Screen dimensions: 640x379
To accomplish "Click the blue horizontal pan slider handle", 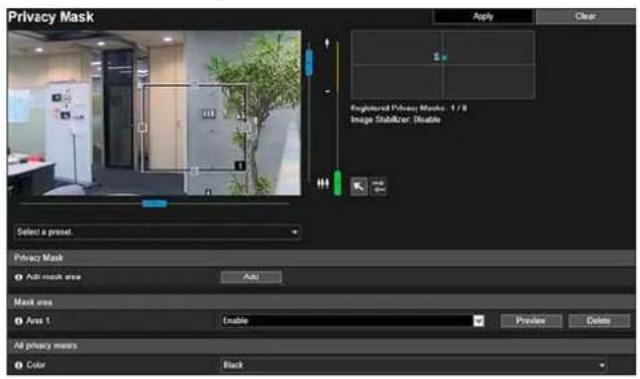I will pyautogui.click(x=154, y=203).
